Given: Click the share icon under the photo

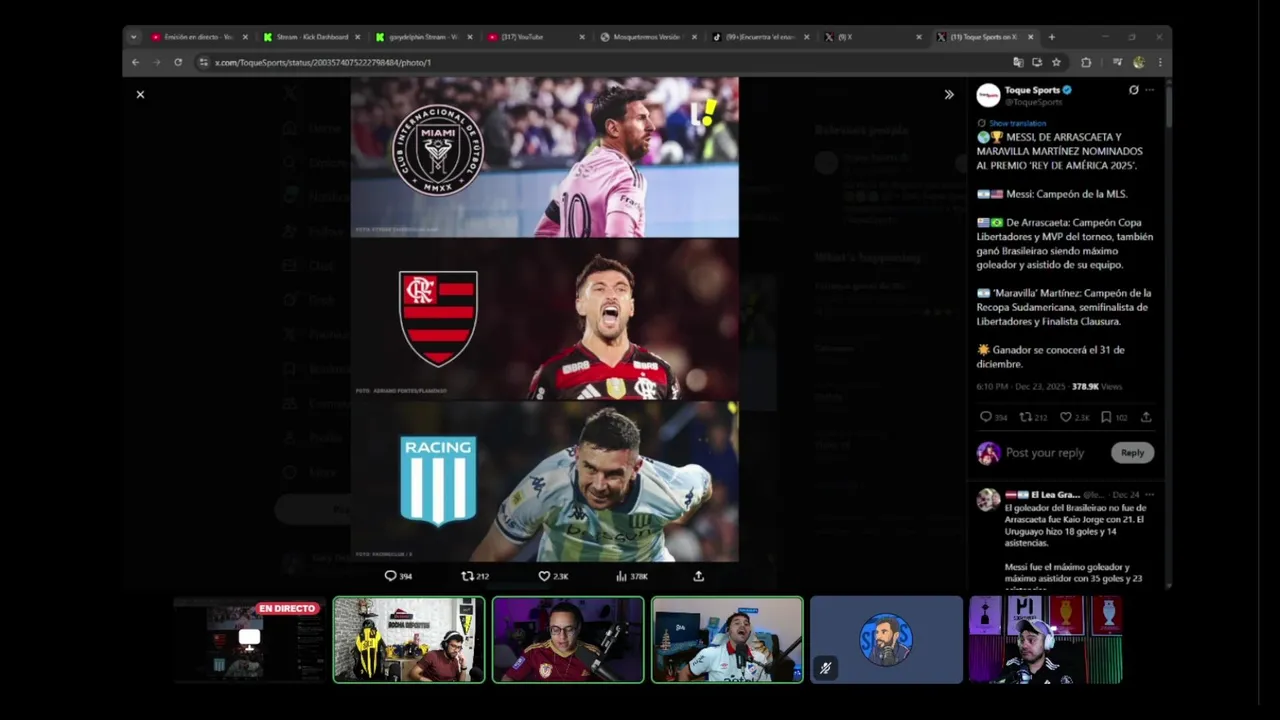Looking at the screenshot, I should tap(699, 576).
